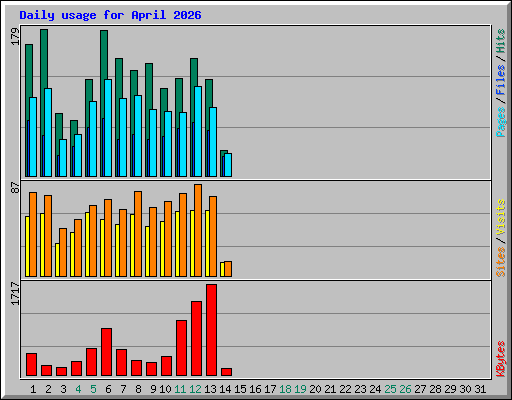This screenshot has height=400, width=512.
Task: Click day label 2 on the axis
Action: click(x=48, y=389)
